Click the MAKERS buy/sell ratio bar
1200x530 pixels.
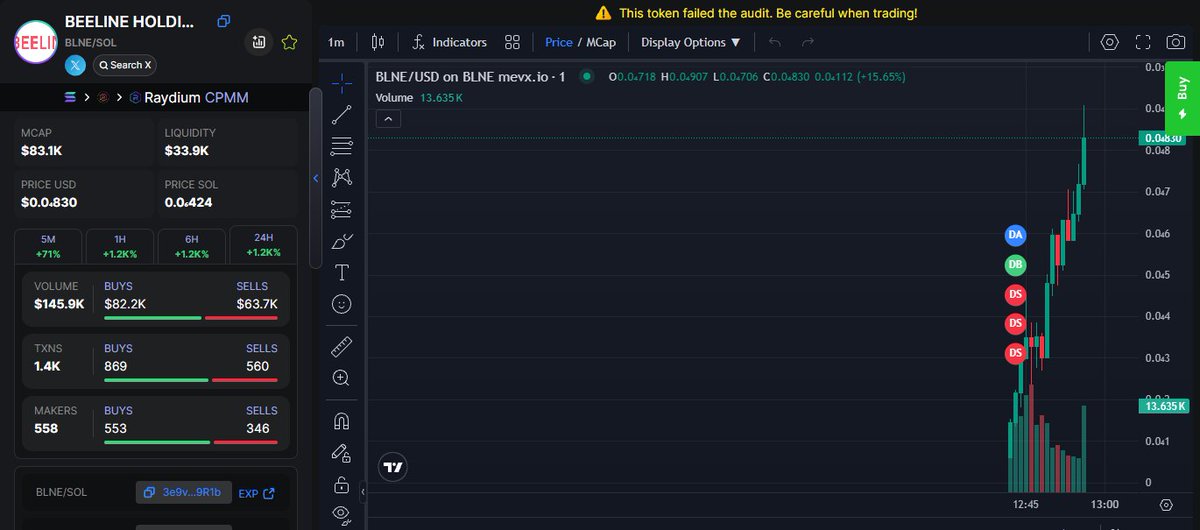click(191, 442)
